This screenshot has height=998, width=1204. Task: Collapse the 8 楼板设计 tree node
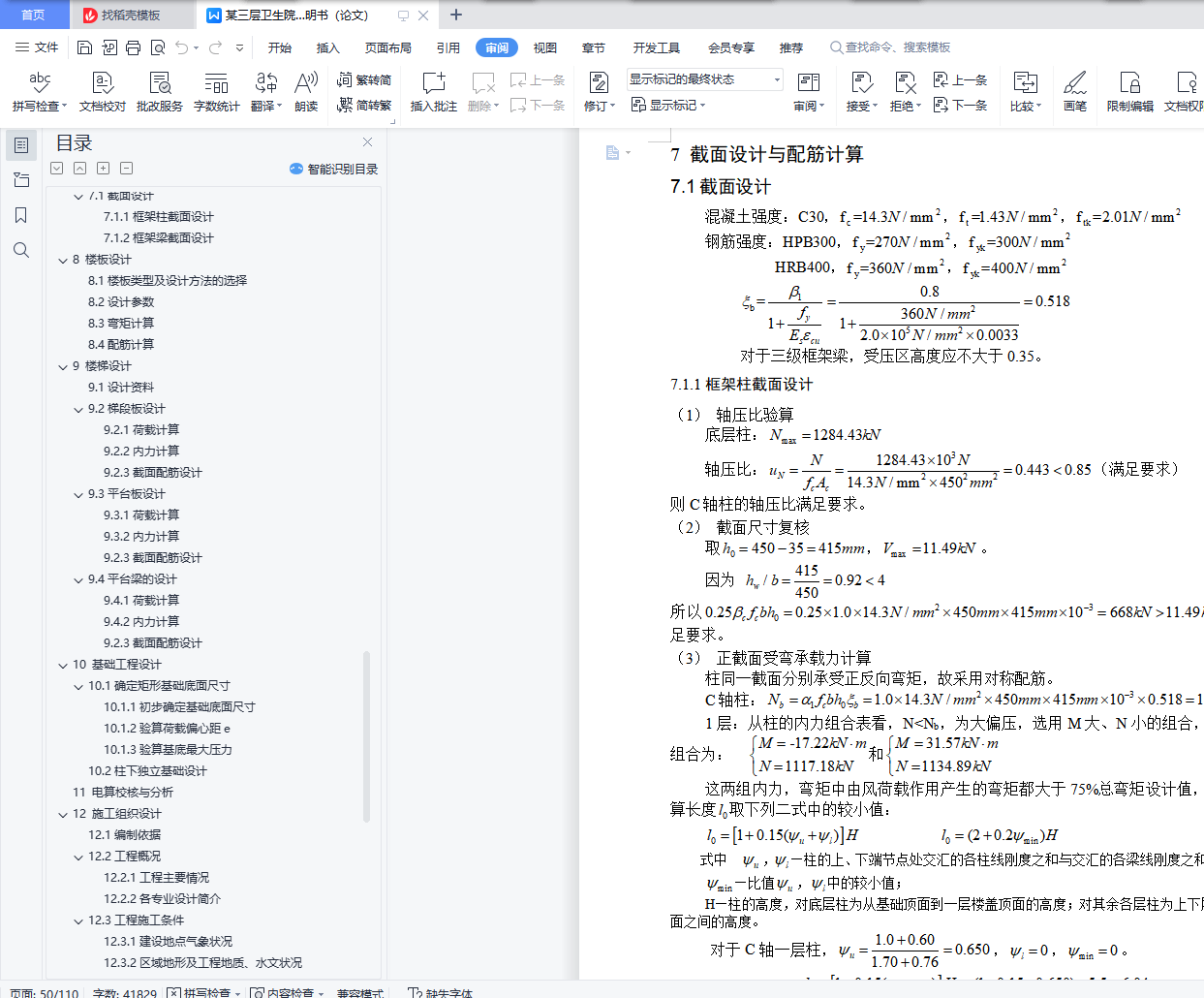click(63, 260)
